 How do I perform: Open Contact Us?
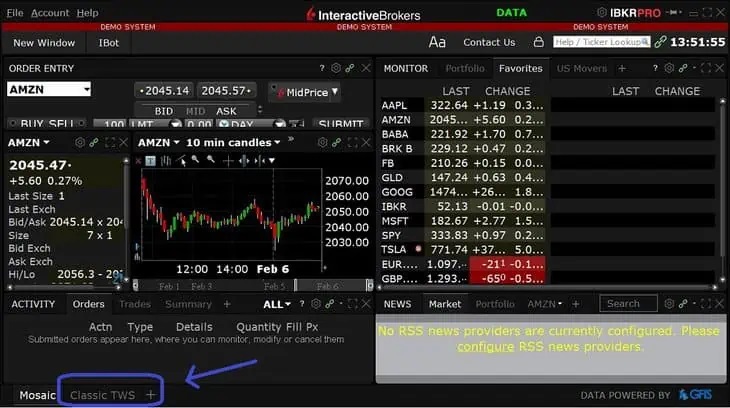(489, 42)
